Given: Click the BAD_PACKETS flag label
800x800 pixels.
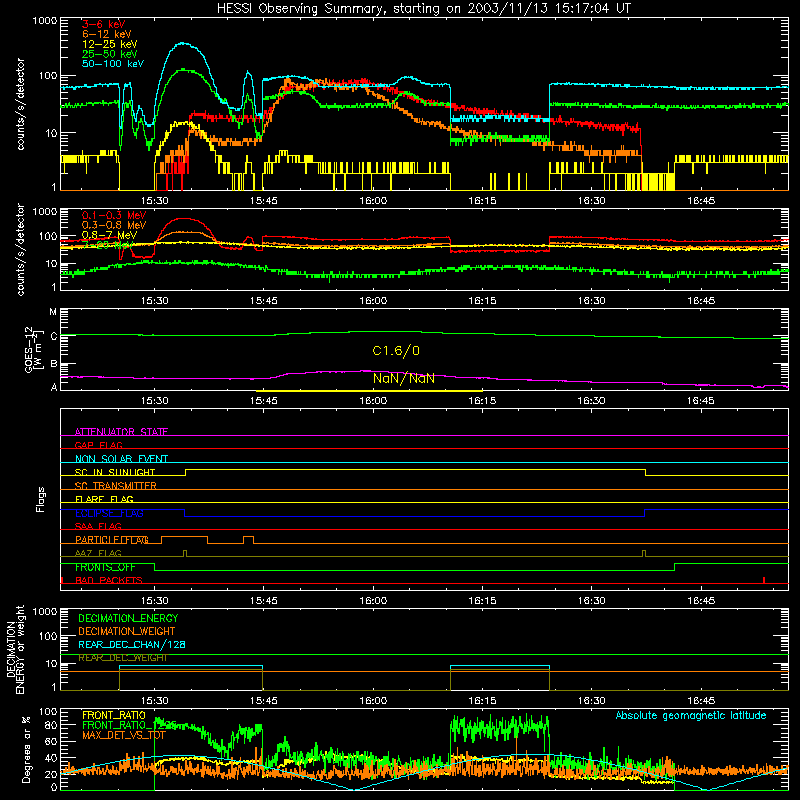Looking at the screenshot, I should [109, 580].
